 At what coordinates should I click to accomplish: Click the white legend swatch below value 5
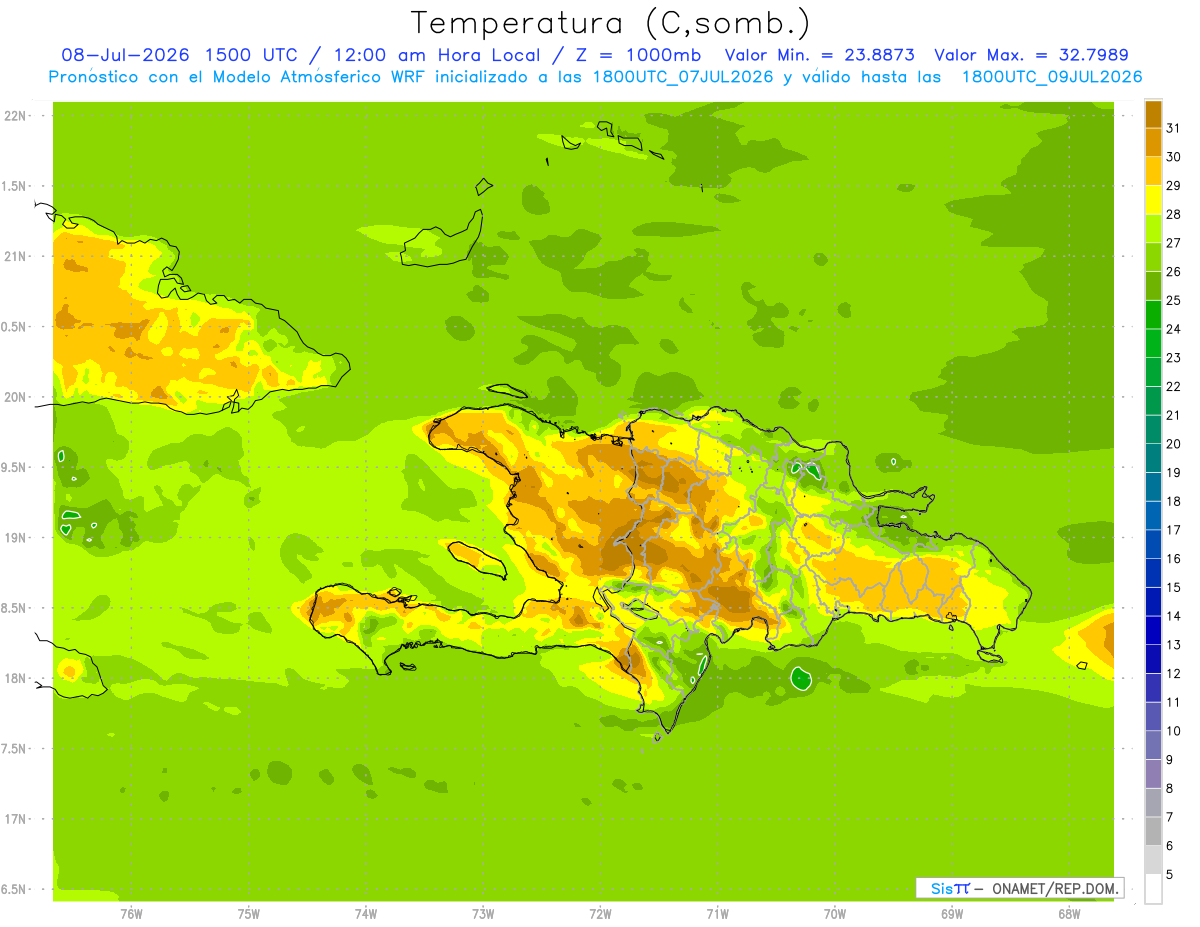[1153, 889]
